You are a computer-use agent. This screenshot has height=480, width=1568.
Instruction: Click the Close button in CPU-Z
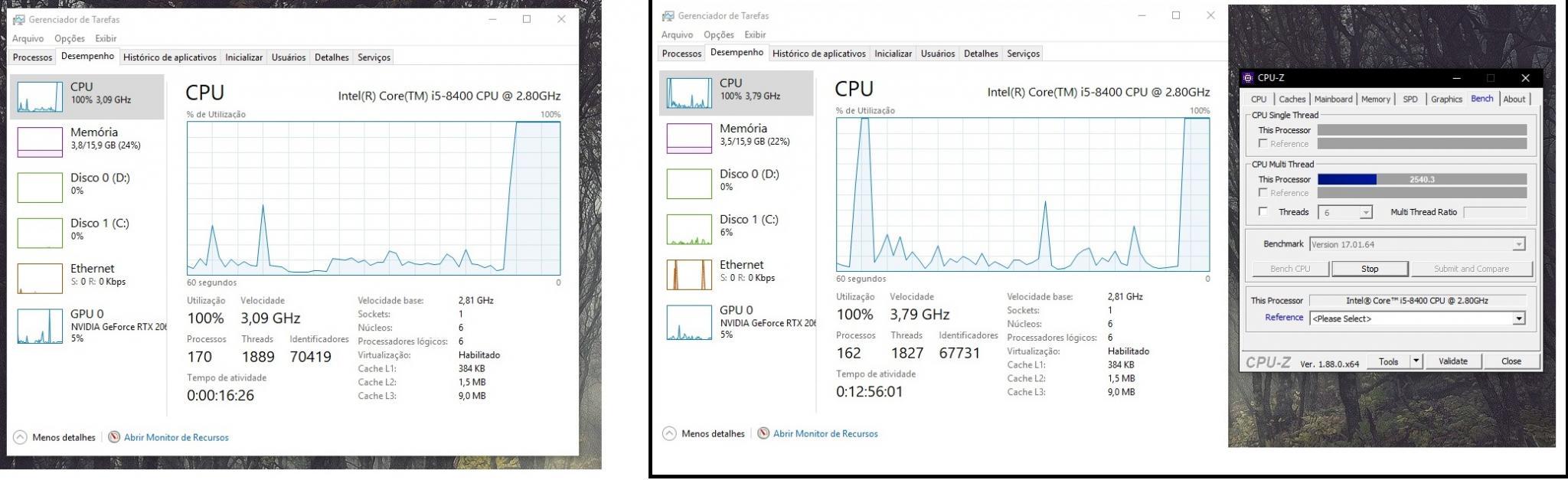1511,361
